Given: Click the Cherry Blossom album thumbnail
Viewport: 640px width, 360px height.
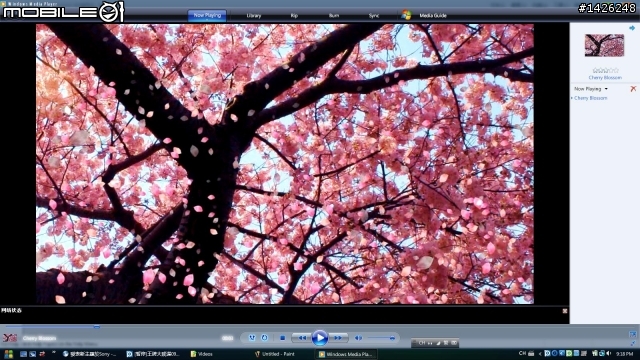Looking at the screenshot, I should 604,45.
